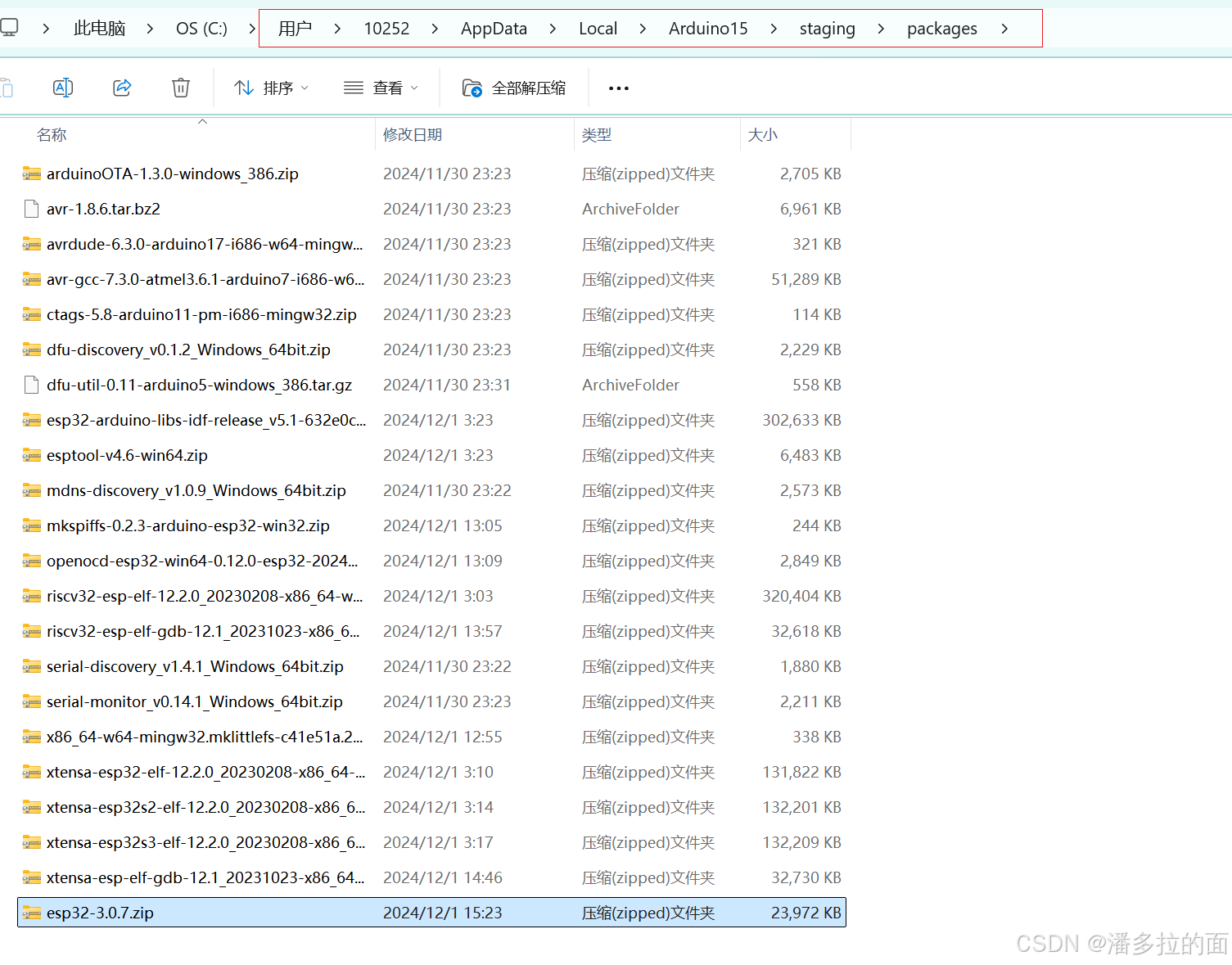Image resolution: width=1232 pixels, height=965 pixels.
Task: Navigate to 此电脑 in the breadcrumb
Action: pos(99,29)
